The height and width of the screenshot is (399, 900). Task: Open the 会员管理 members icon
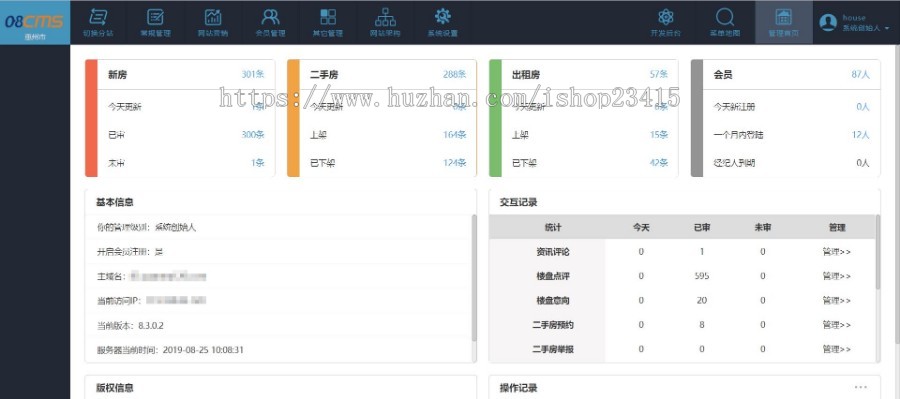pyautogui.click(x=270, y=17)
